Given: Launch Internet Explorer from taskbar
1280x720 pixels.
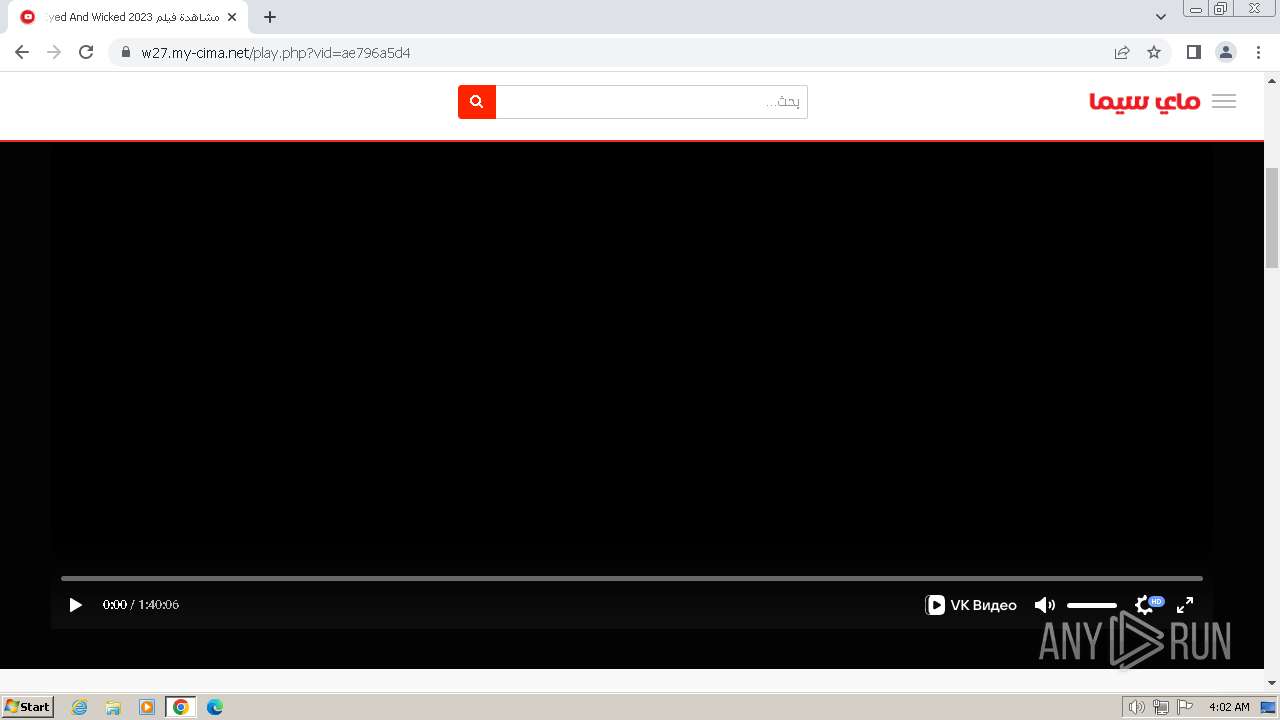Looking at the screenshot, I should [80, 707].
